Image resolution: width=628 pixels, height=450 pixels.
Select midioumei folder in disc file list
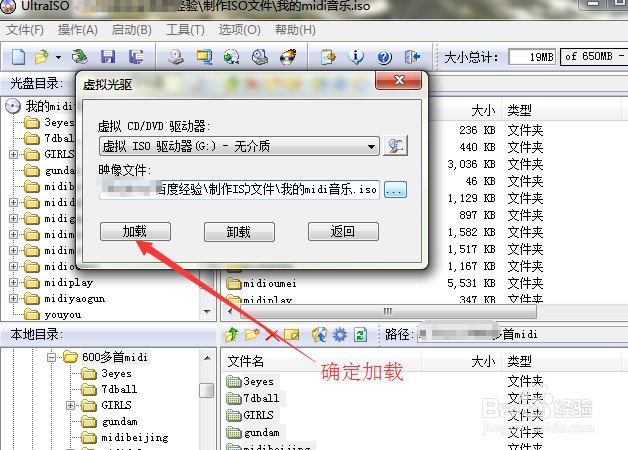pyautogui.click(x=270, y=283)
